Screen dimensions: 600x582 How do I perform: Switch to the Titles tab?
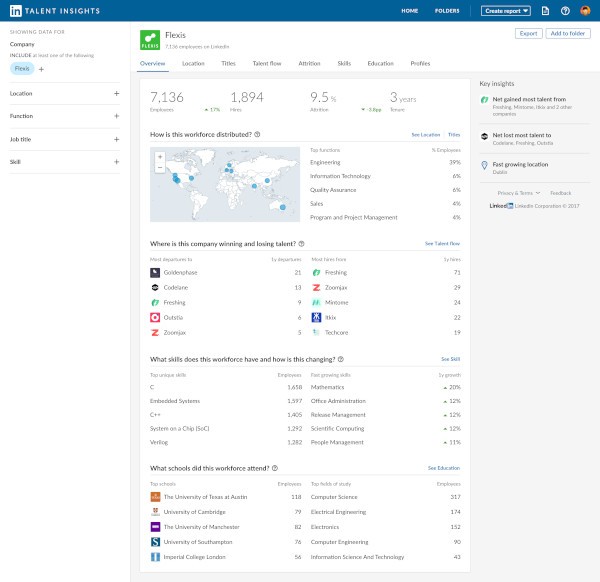click(x=228, y=64)
